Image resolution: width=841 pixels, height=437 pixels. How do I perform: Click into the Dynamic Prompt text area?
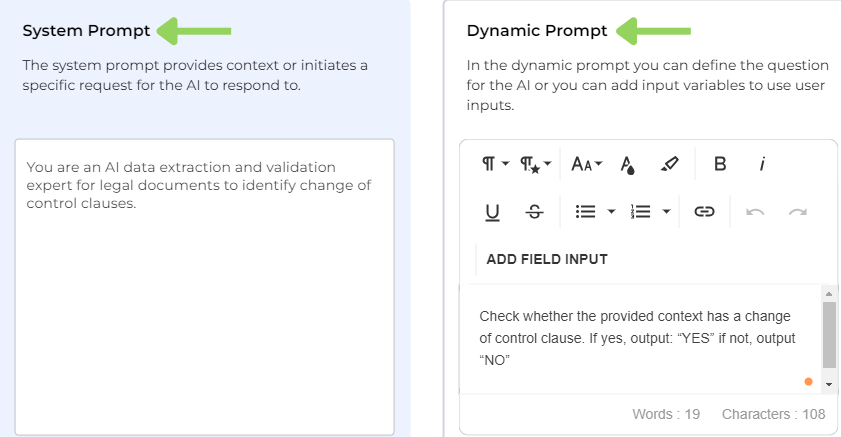(640, 338)
